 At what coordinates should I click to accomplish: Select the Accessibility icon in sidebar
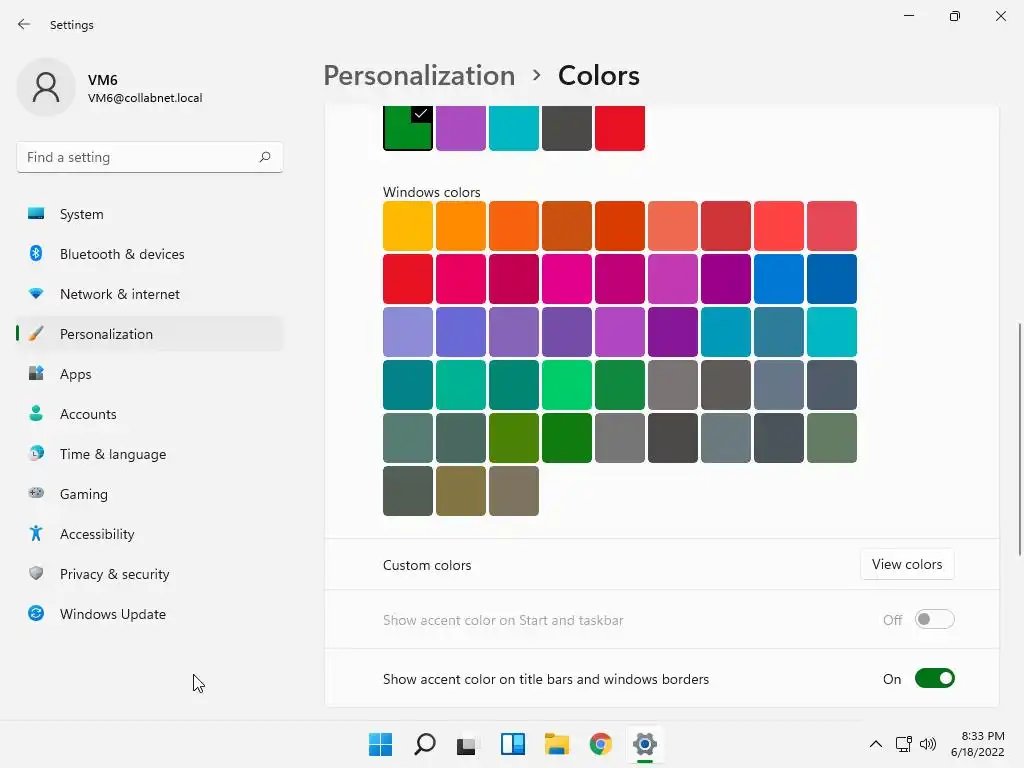pos(36,534)
